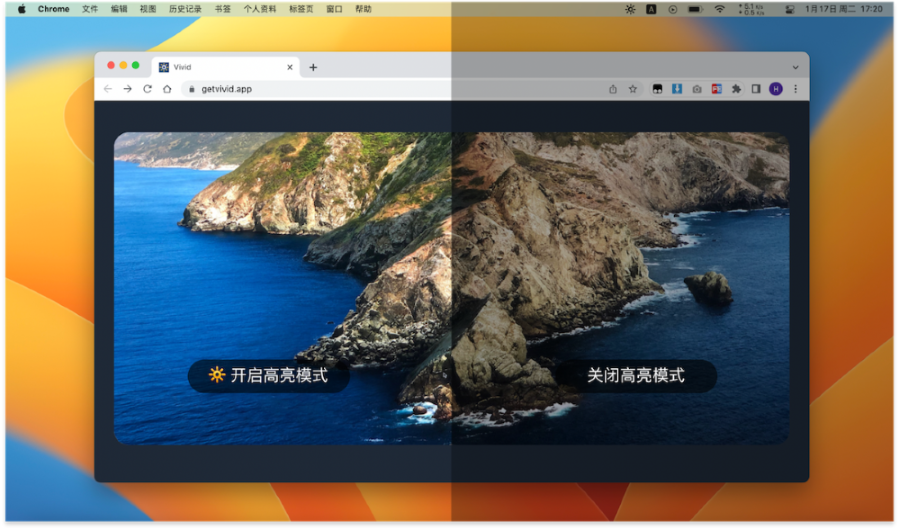Switch the input source in menu bar
Viewport: 900px width, 531px height.
click(651, 9)
